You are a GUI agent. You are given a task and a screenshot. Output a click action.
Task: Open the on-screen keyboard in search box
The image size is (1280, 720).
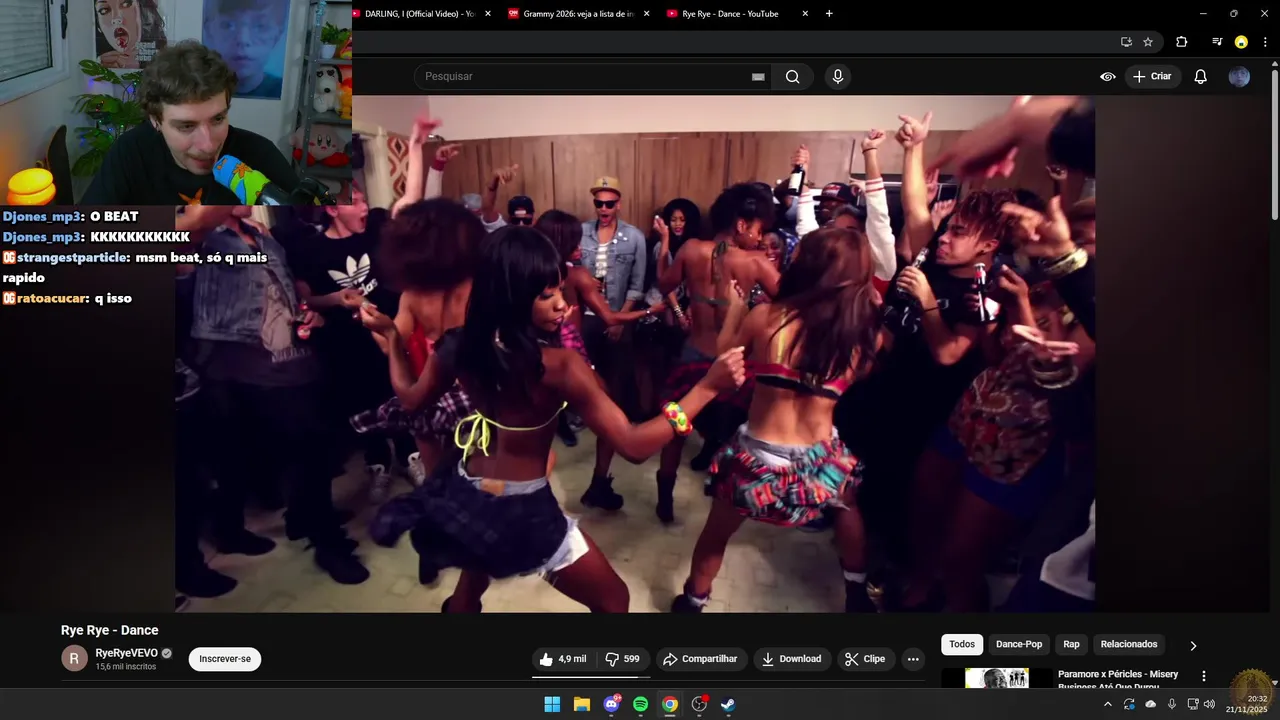click(x=758, y=77)
